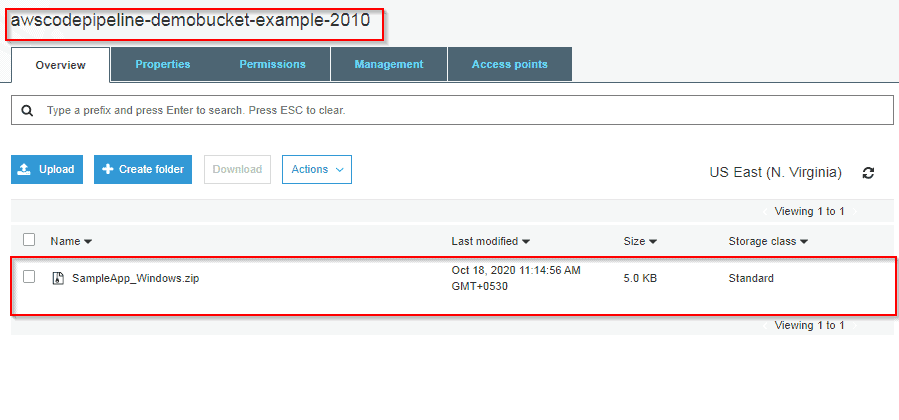This screenshot has height=420, width=899.
Task: Click the Download button
Action: (237, 170)
